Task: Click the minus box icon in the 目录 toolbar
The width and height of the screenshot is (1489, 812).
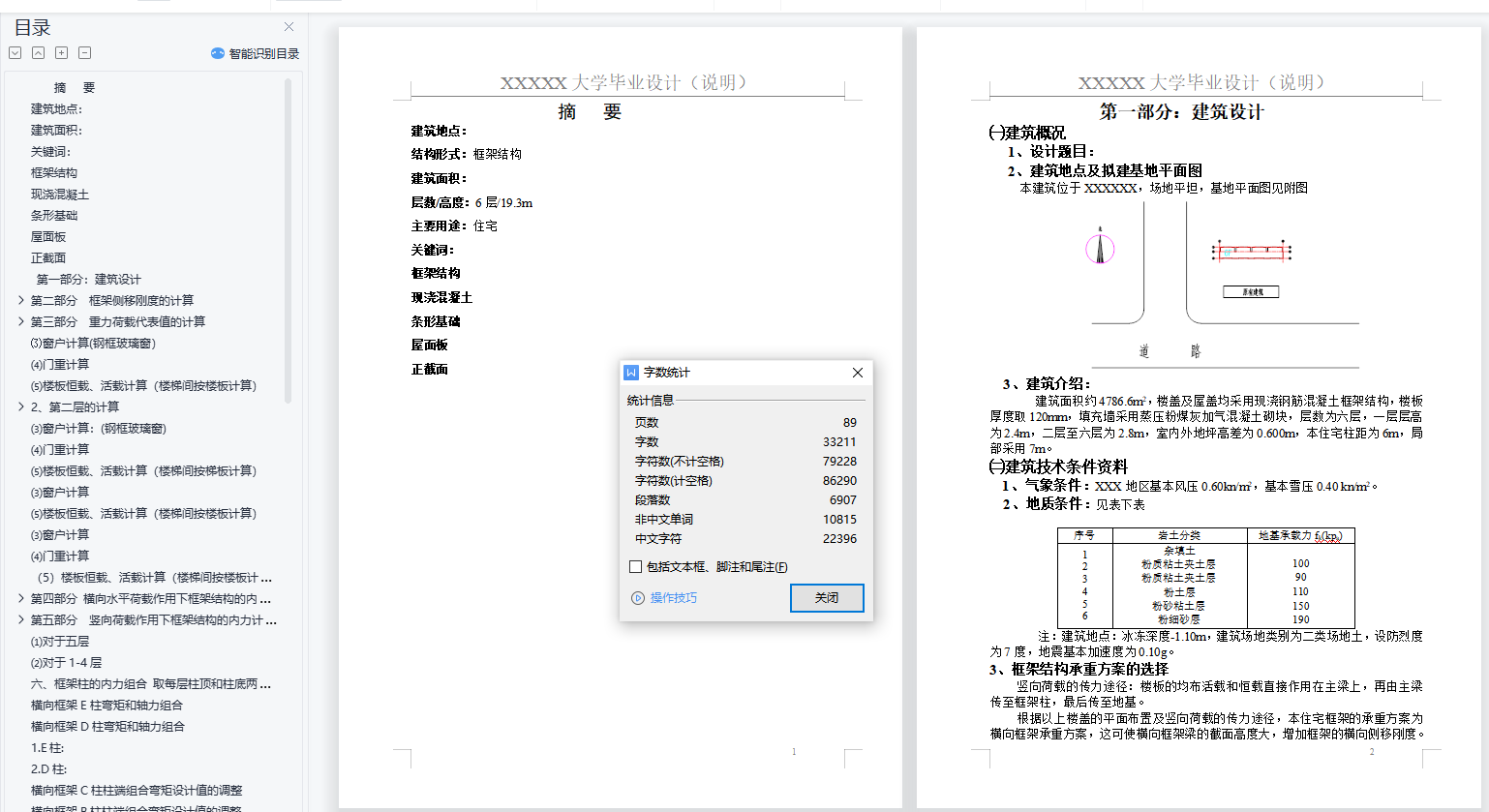Action: (84, 53)
